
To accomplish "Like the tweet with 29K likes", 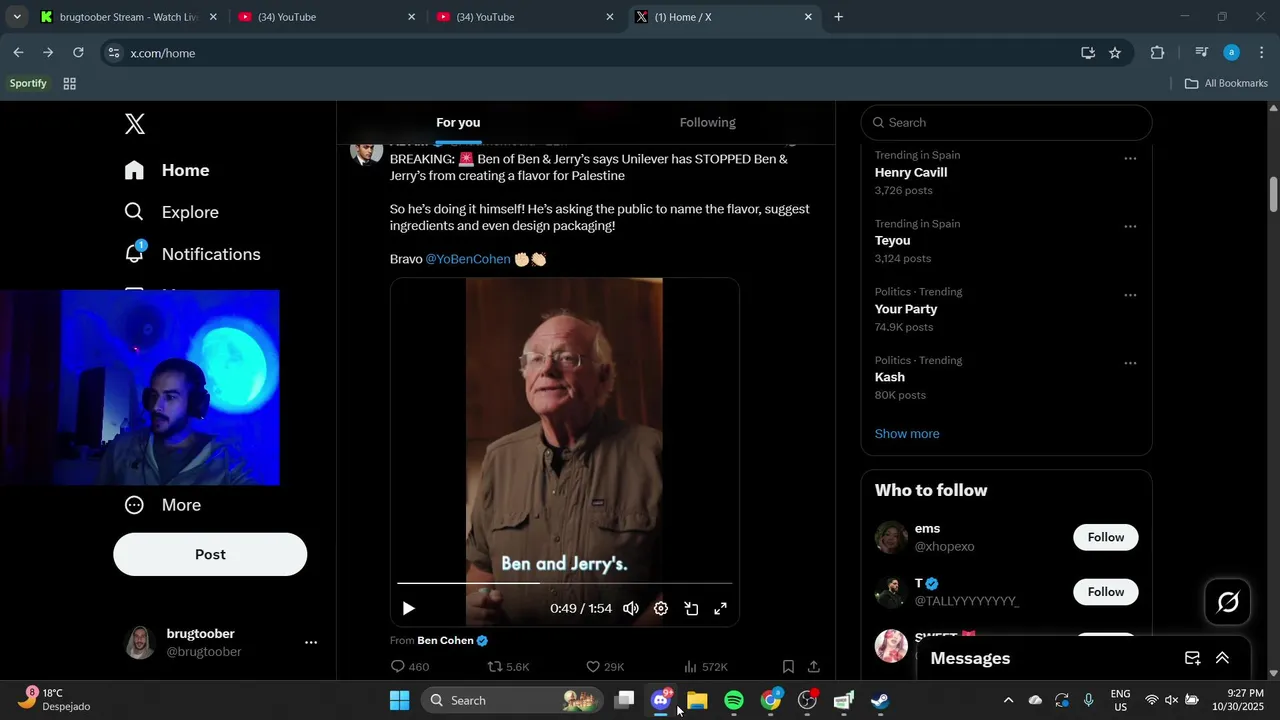I will (x=605, y=667).
